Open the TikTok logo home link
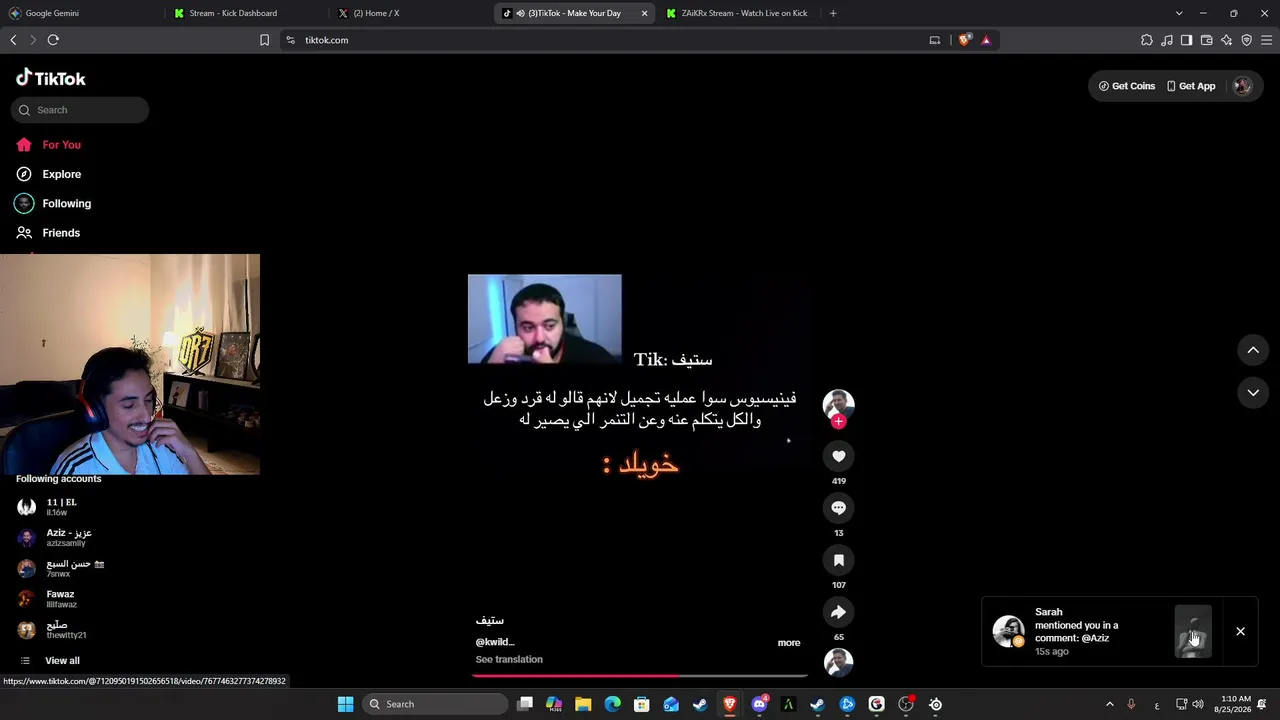Image resolution: width=1280 pixels, height=720 pixels. point(51,78)
